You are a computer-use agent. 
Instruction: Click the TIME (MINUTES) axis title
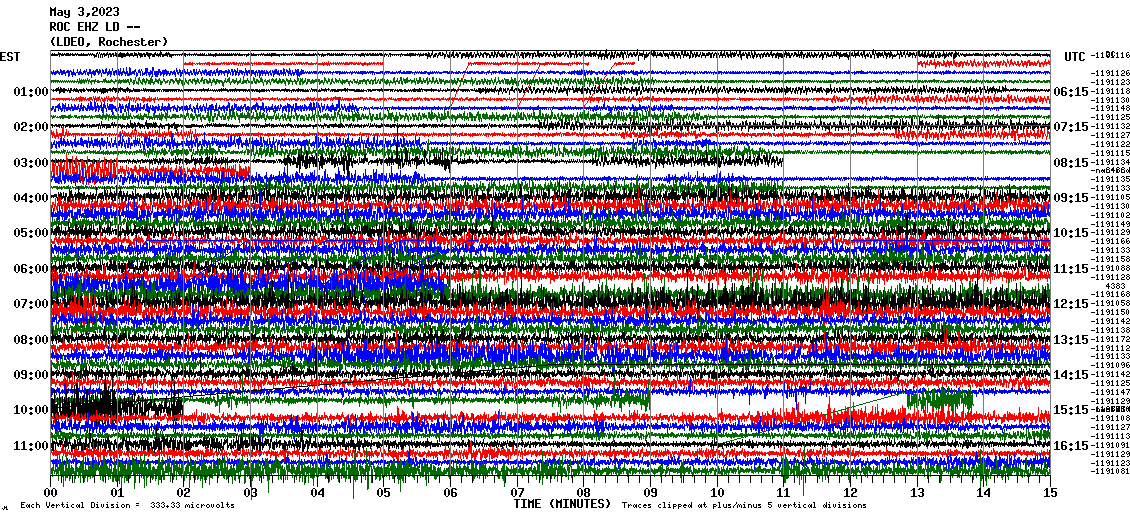pos(562,505)
